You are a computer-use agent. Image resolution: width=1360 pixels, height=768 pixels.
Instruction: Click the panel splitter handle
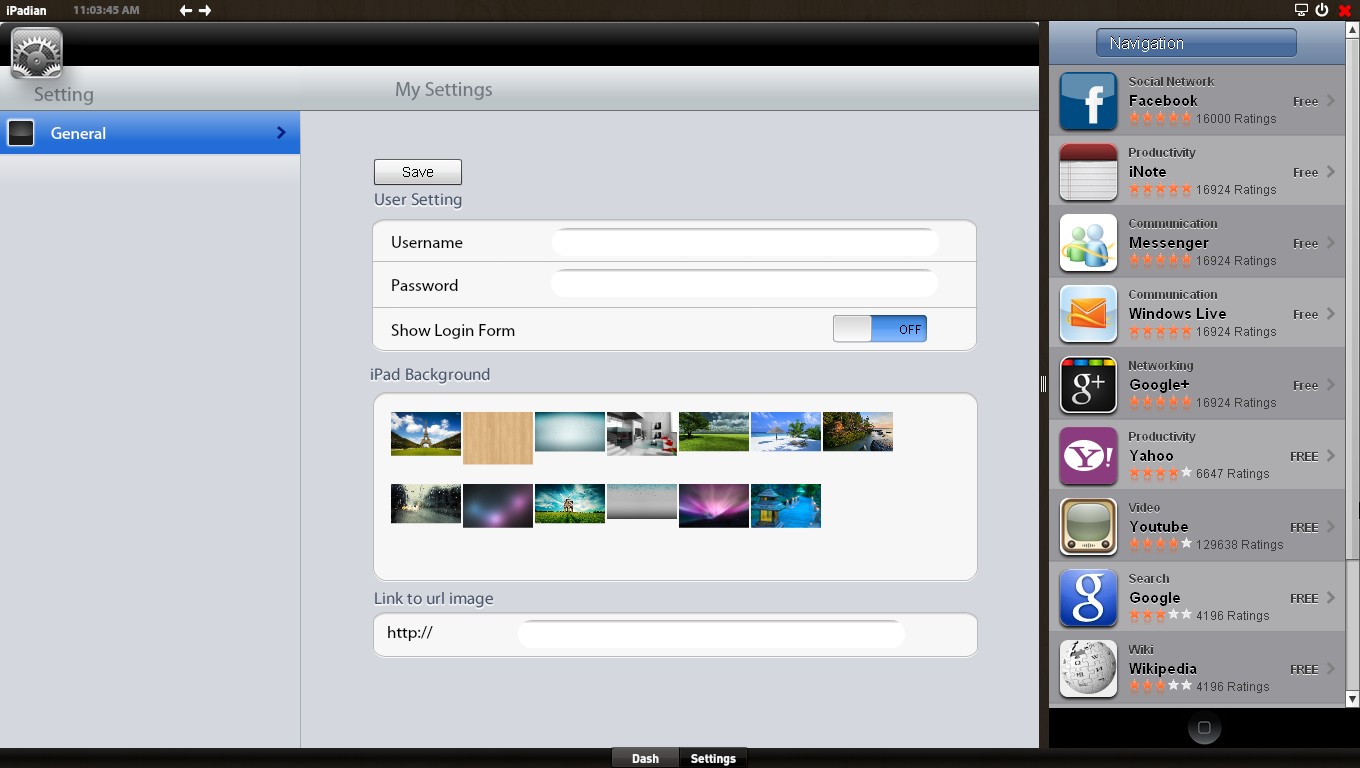(1043, 384)
